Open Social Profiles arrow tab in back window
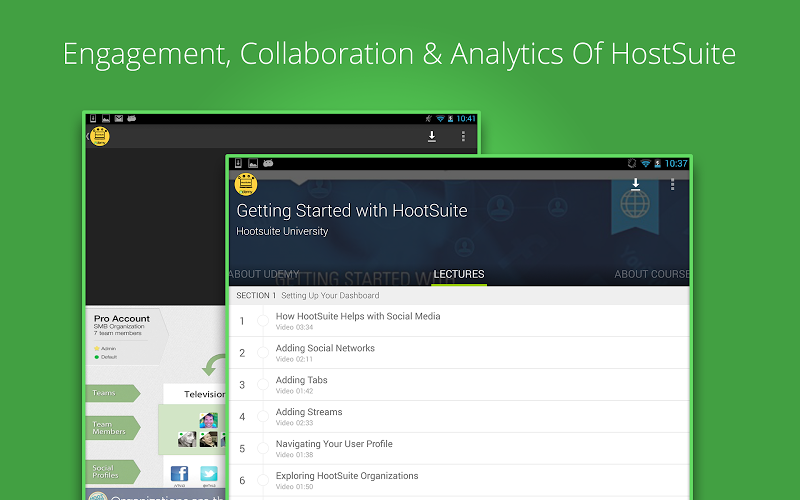 (112, 471)
